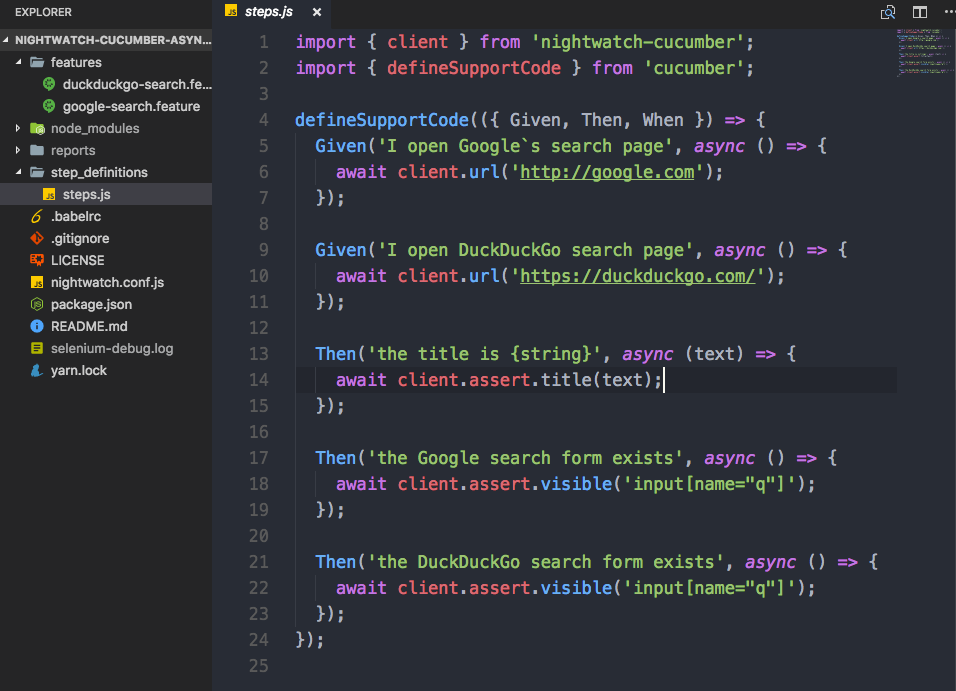Click the babel icon next to .babelrc
This screenshot has height=691, width=956.
click(37, 217)
